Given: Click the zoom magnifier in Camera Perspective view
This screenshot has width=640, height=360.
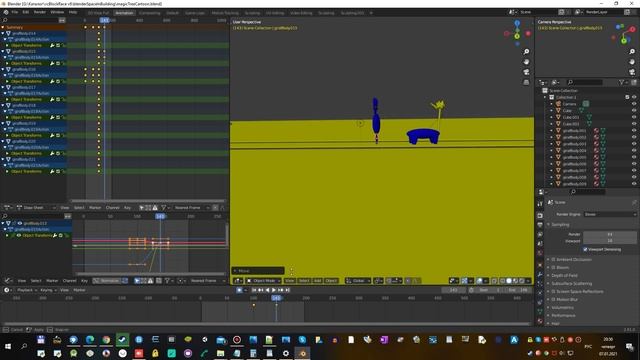Looking at the screenshot, I should click(632, 52).
